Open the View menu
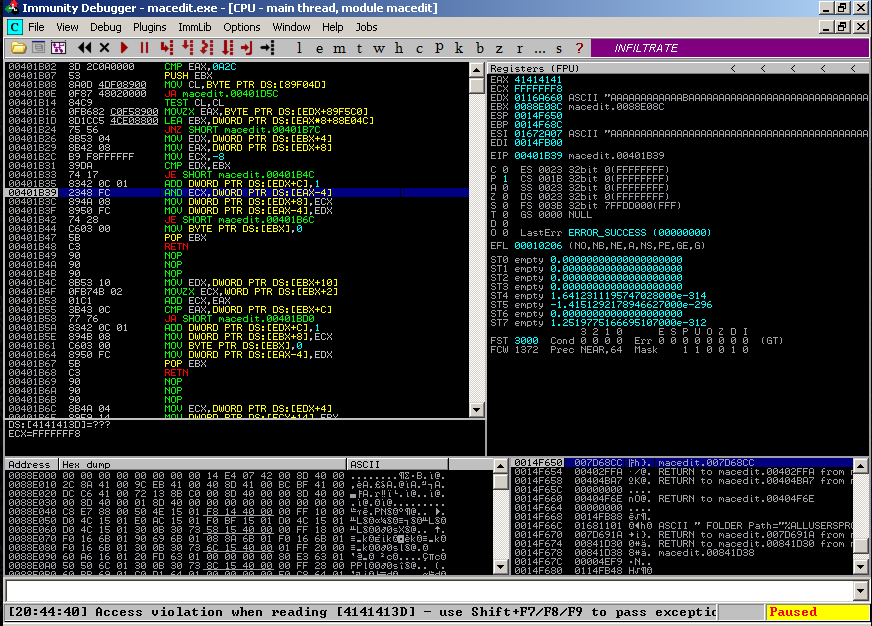This screenshot has width=872, height=626. coord(67,27)
